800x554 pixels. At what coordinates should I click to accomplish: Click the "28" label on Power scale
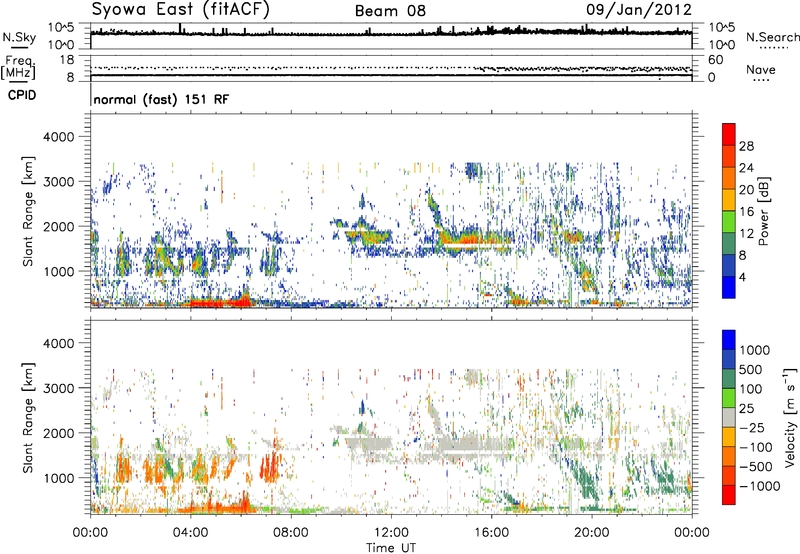pyautogui.click(x=746, y=146)
